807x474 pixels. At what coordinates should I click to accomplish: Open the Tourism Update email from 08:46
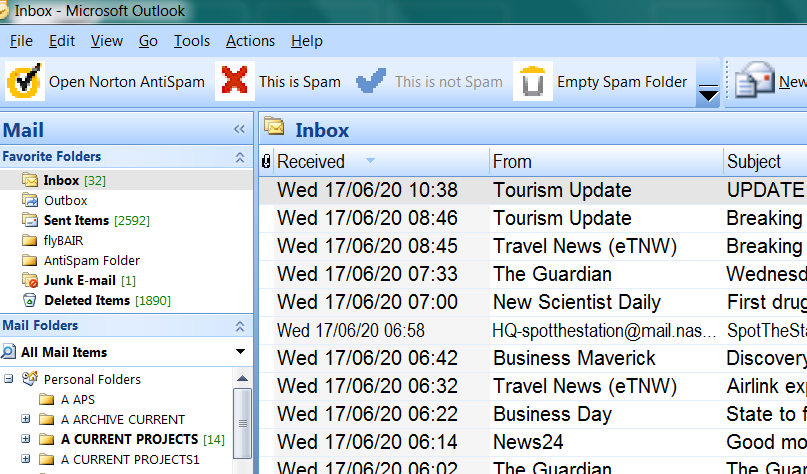[x=533, y=218]
